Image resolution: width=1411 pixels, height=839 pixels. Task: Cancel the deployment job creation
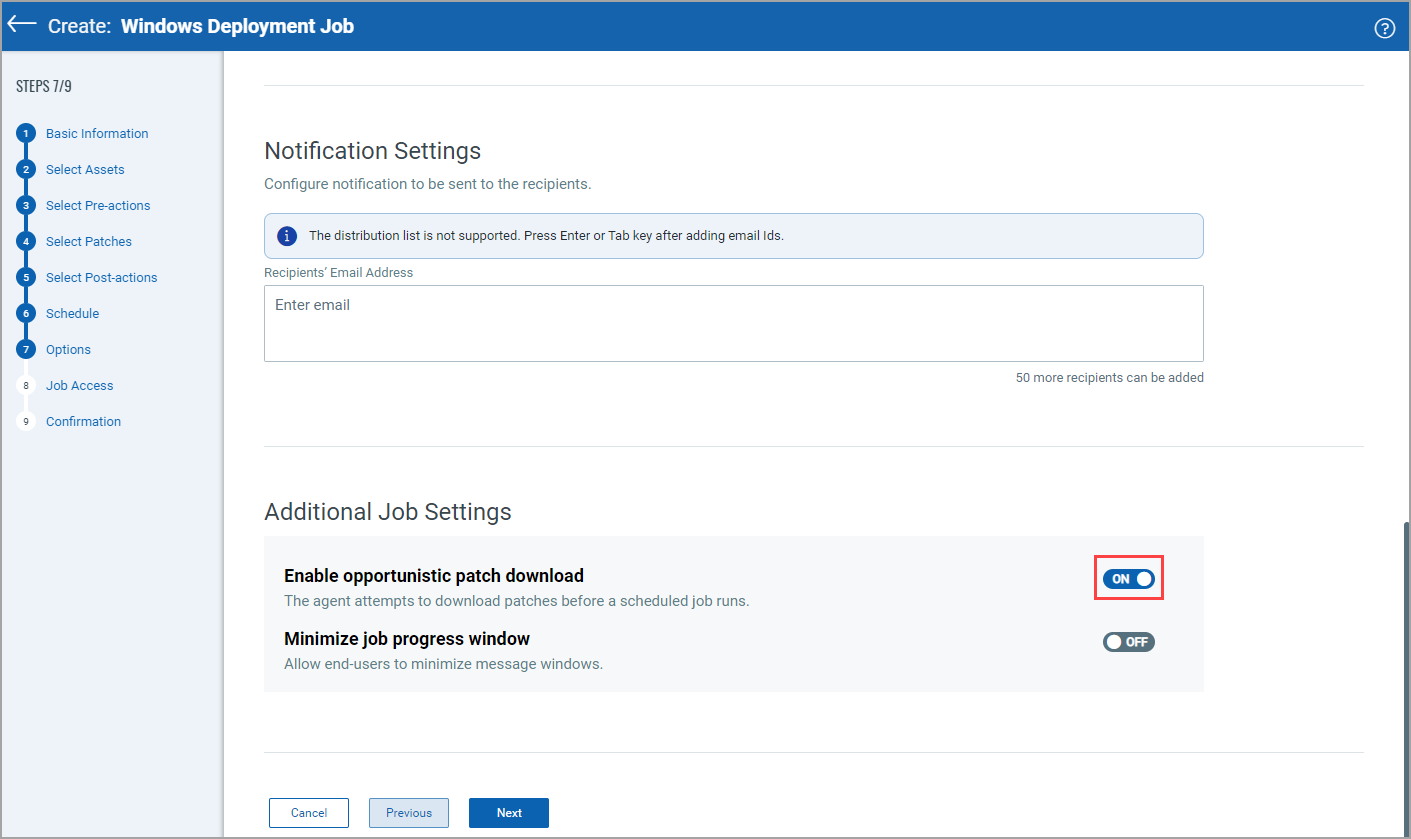[x=309, y=813]
